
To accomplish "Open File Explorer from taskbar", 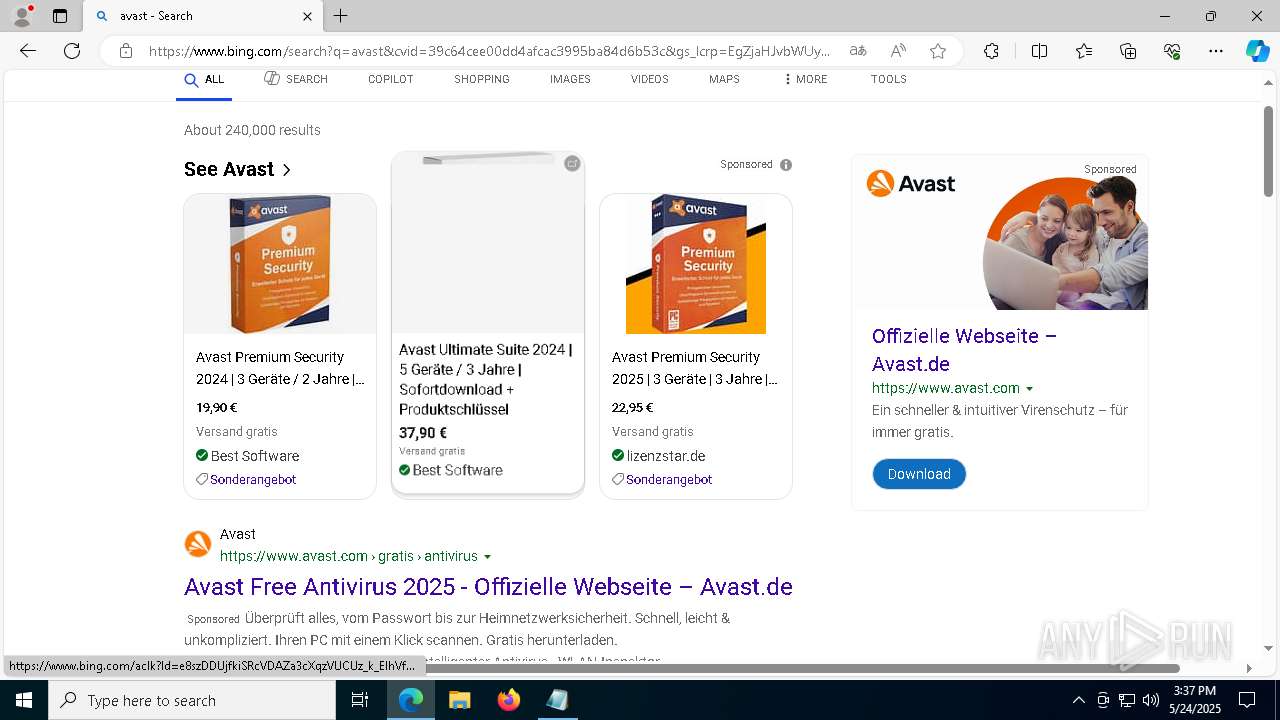I will tap(459, 700).
